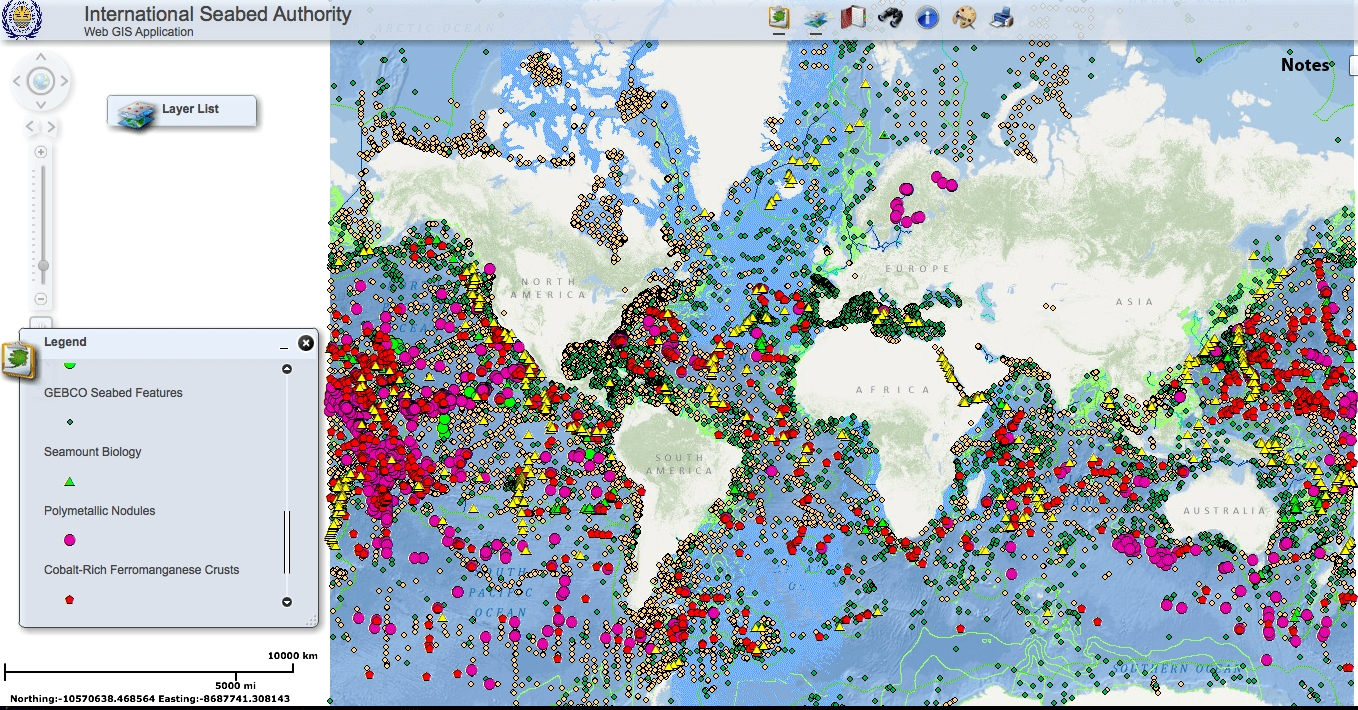Viewport: 1358px width, 710px height.
Task: Click the Cobalt-Rich Ferromanganese Crusts legend label
Action: pos(142,570)
